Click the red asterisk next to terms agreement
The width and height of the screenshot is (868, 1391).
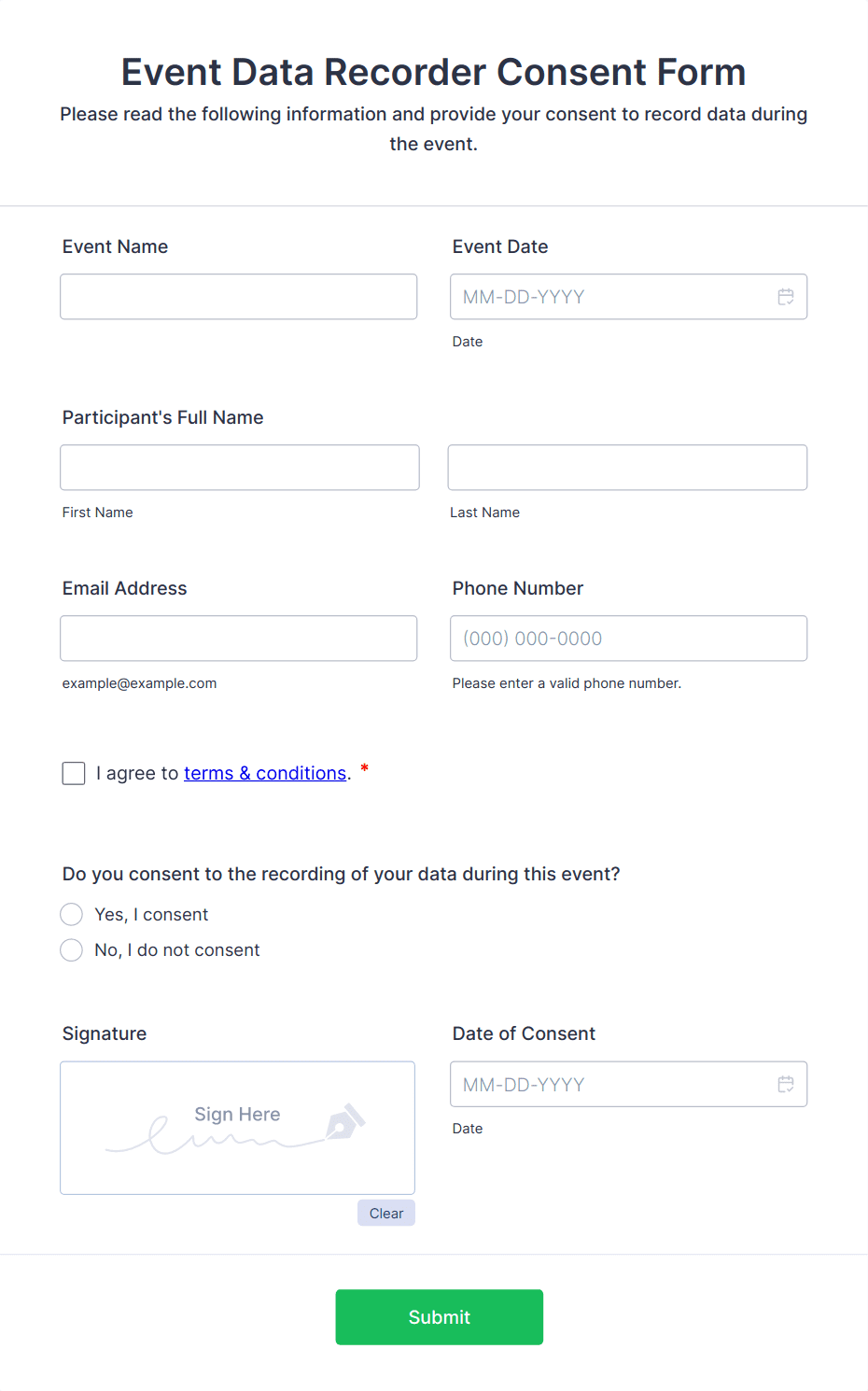(363, 769)
